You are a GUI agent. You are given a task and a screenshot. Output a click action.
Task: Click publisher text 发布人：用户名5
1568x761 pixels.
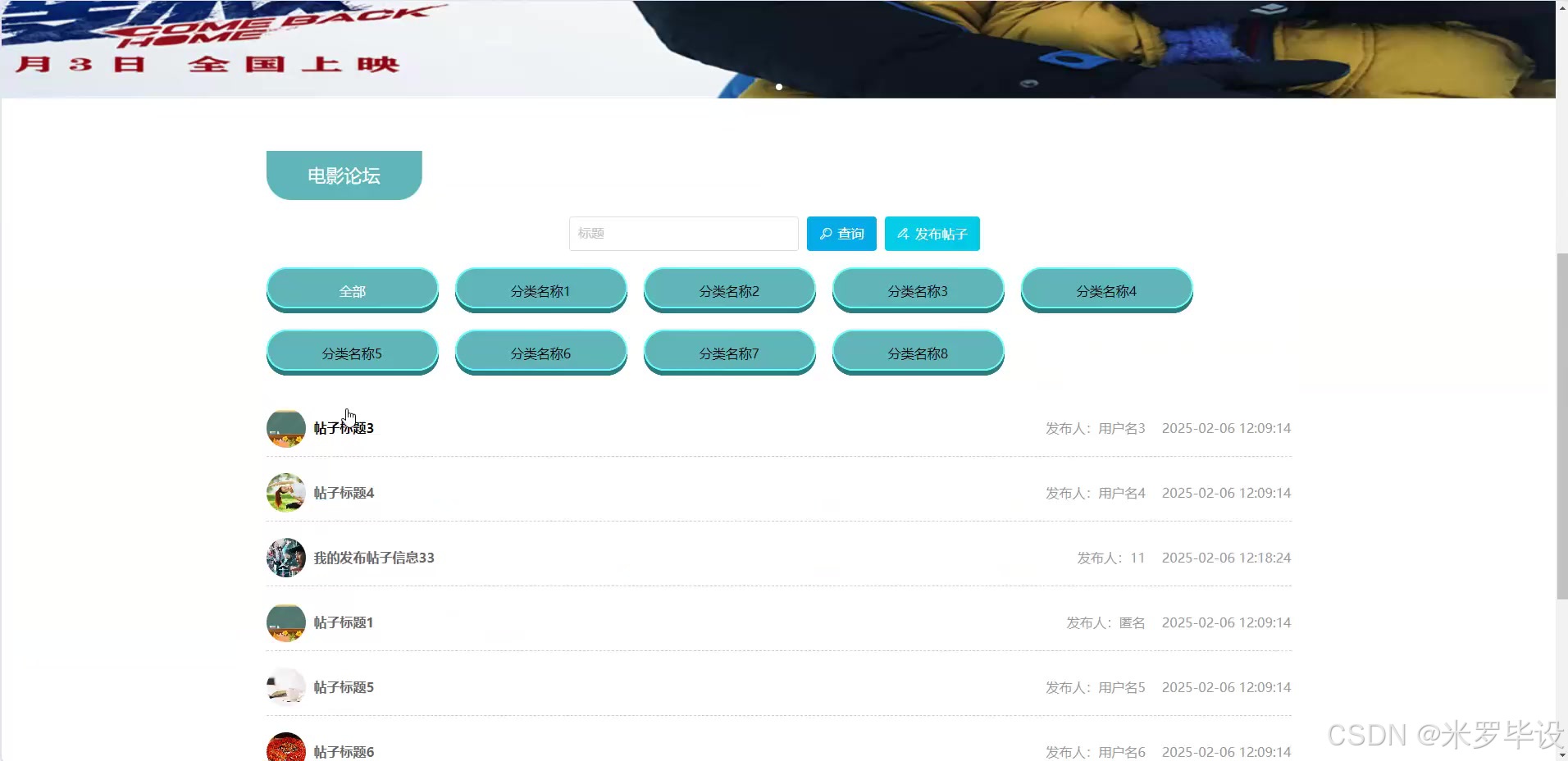tap(1096, 687)
